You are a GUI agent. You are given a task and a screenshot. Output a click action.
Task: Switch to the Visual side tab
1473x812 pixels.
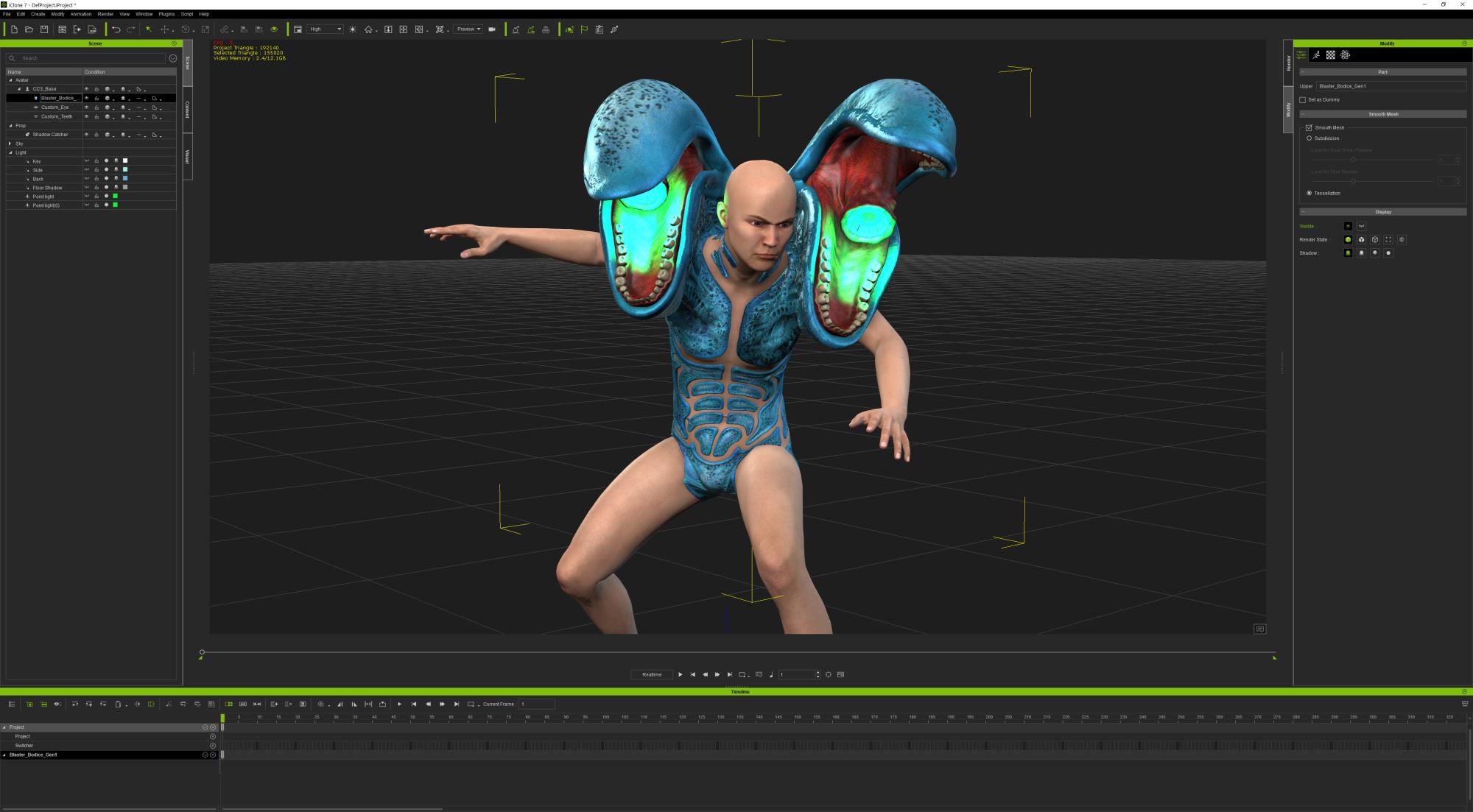coord(188,156)
